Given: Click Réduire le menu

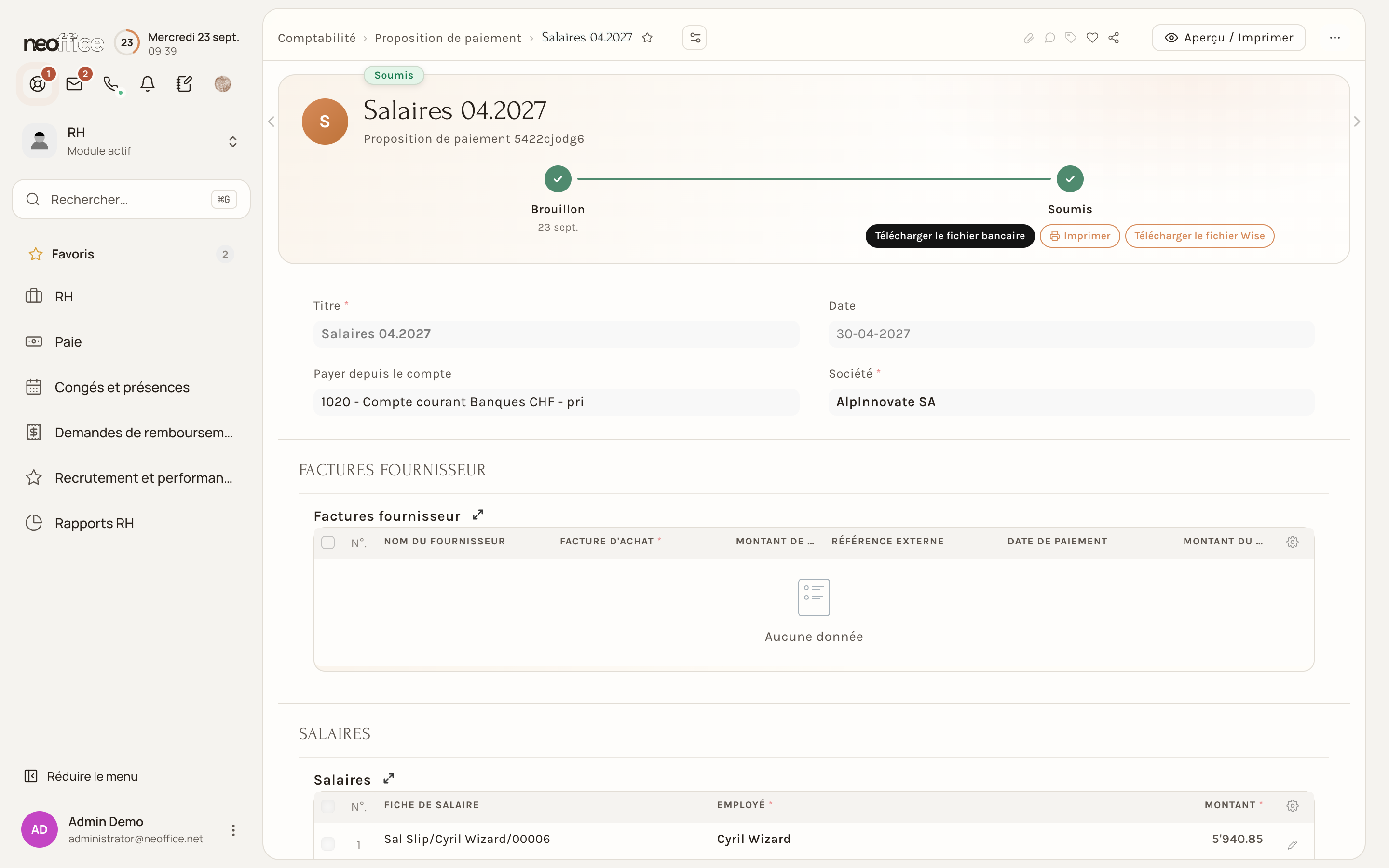Looking at the screenshot, I should click(81, 776).
